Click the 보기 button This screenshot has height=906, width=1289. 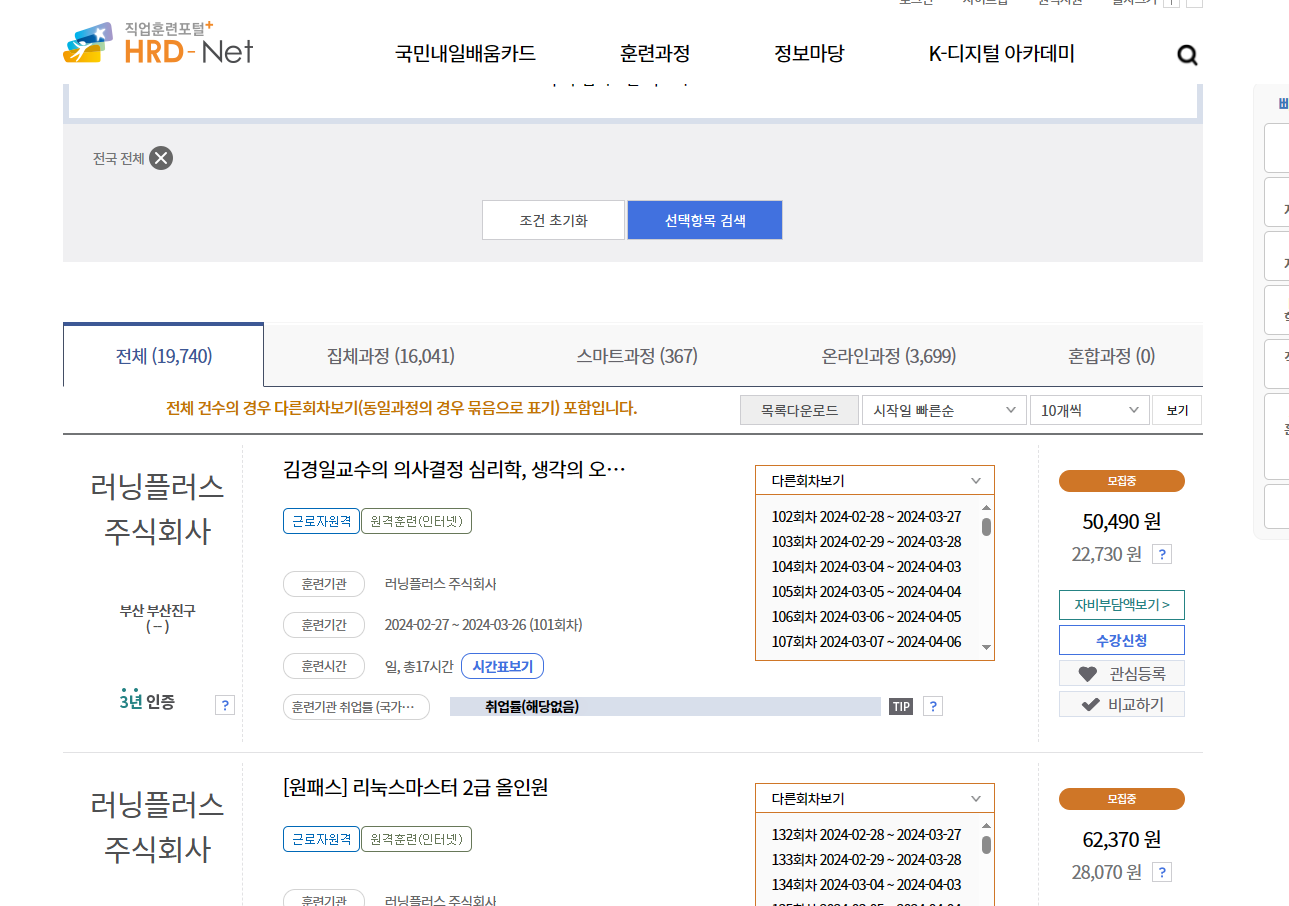click(x=1177, y=410)
